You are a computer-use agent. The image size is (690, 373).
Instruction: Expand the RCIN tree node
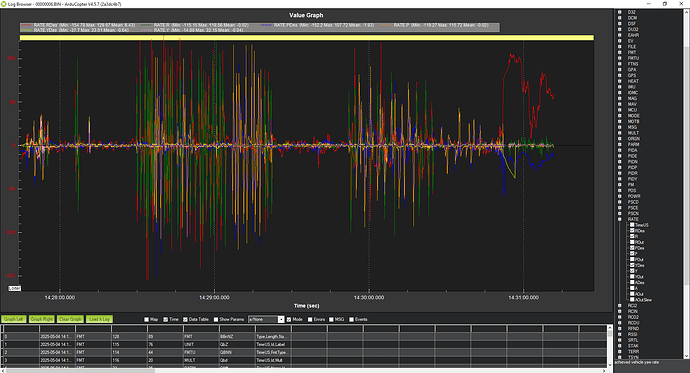click(620, 311)
